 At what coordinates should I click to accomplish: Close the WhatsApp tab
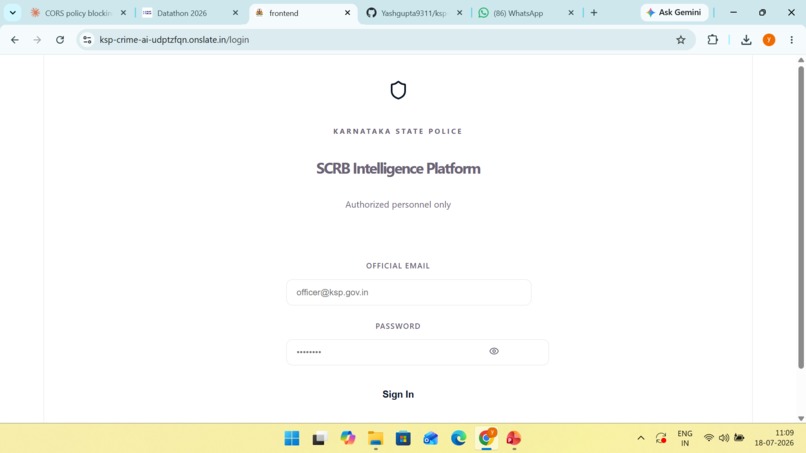[571, 13]
